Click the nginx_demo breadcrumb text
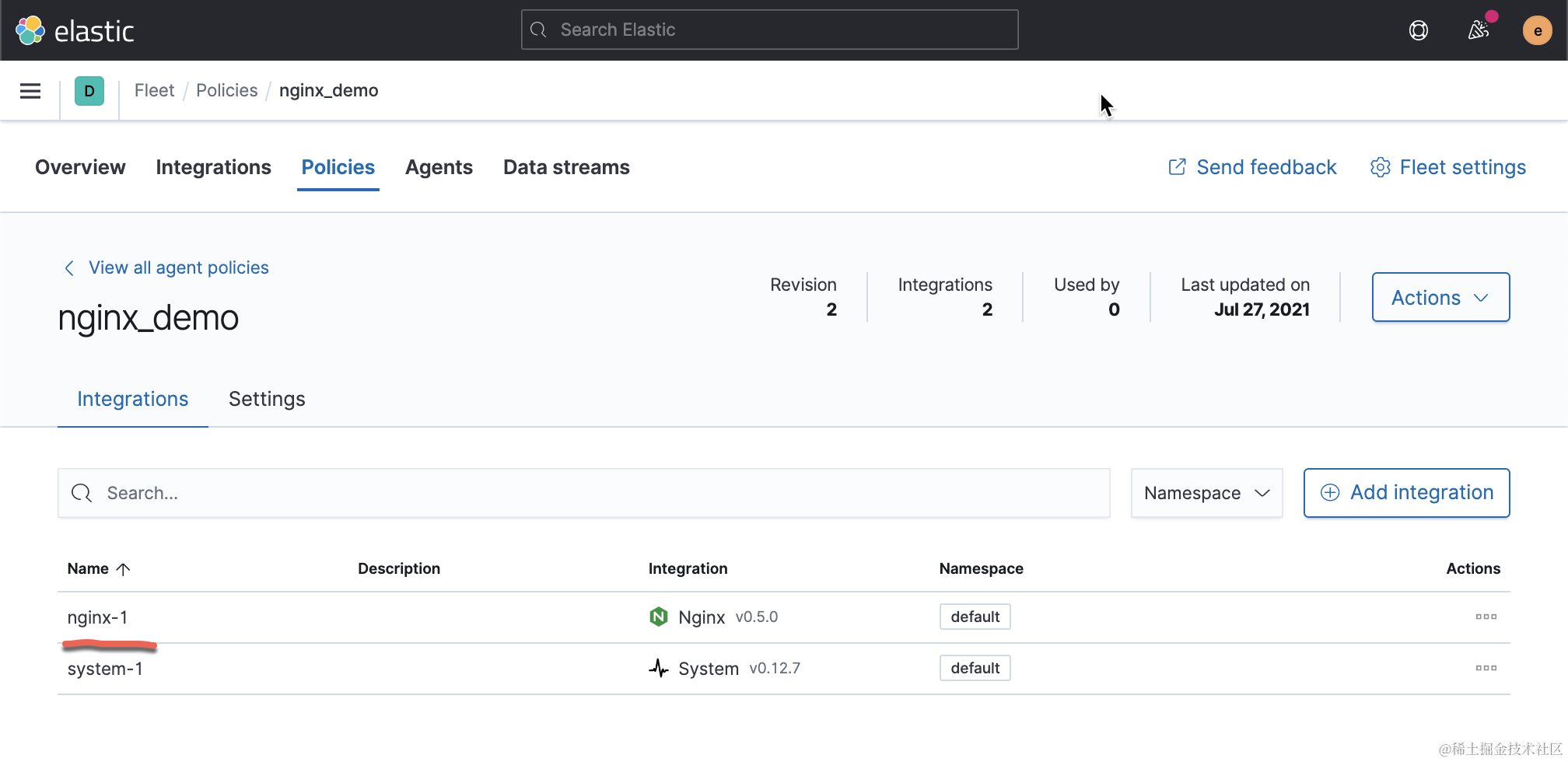The image size is (1568, 762). click(x=328, y=91)
